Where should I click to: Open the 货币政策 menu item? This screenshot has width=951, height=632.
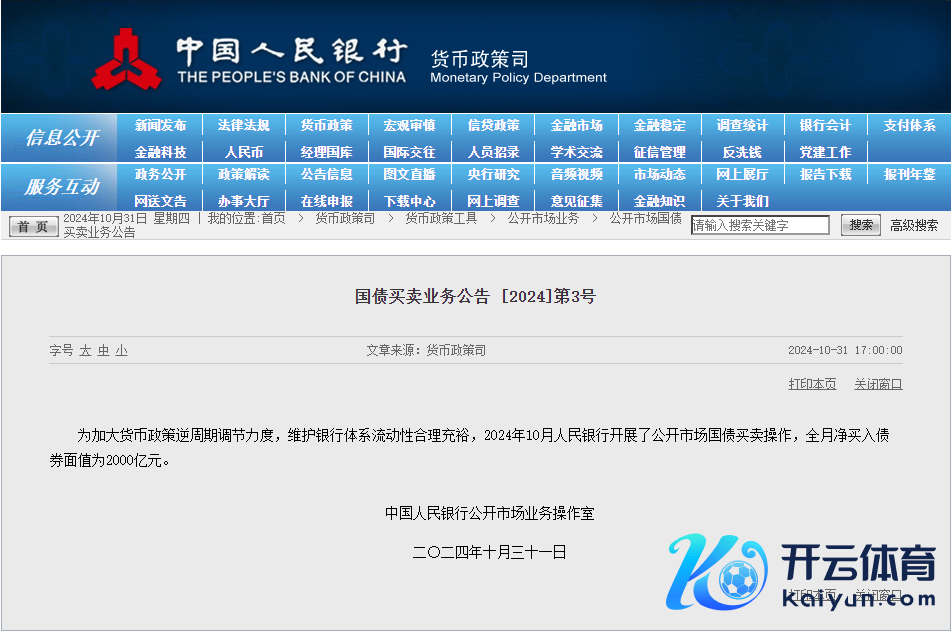coord(326,126)
